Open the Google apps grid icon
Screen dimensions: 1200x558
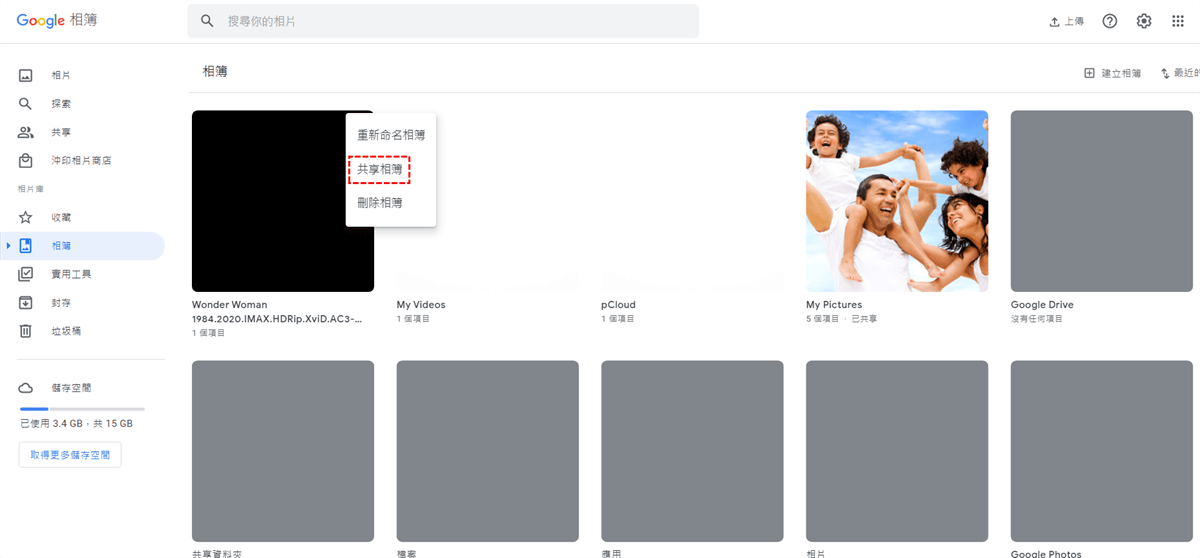[x=1178, y=21]
